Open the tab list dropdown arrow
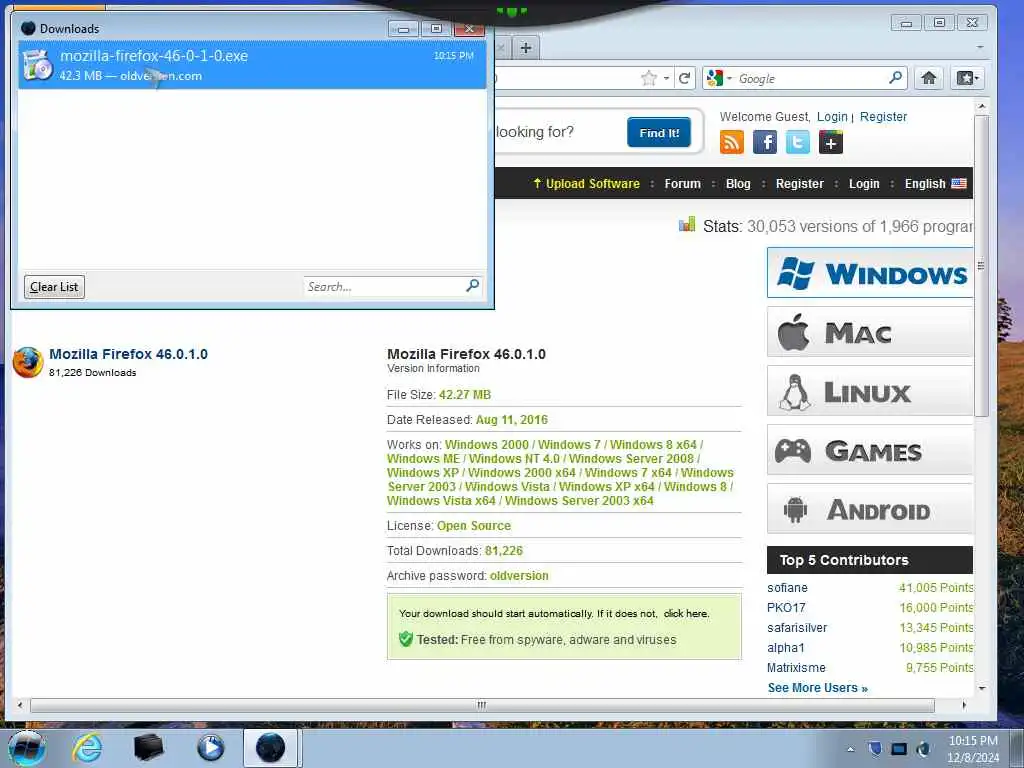The width and height of the screenshot is (1024, 768). click(x=980, y=47)
